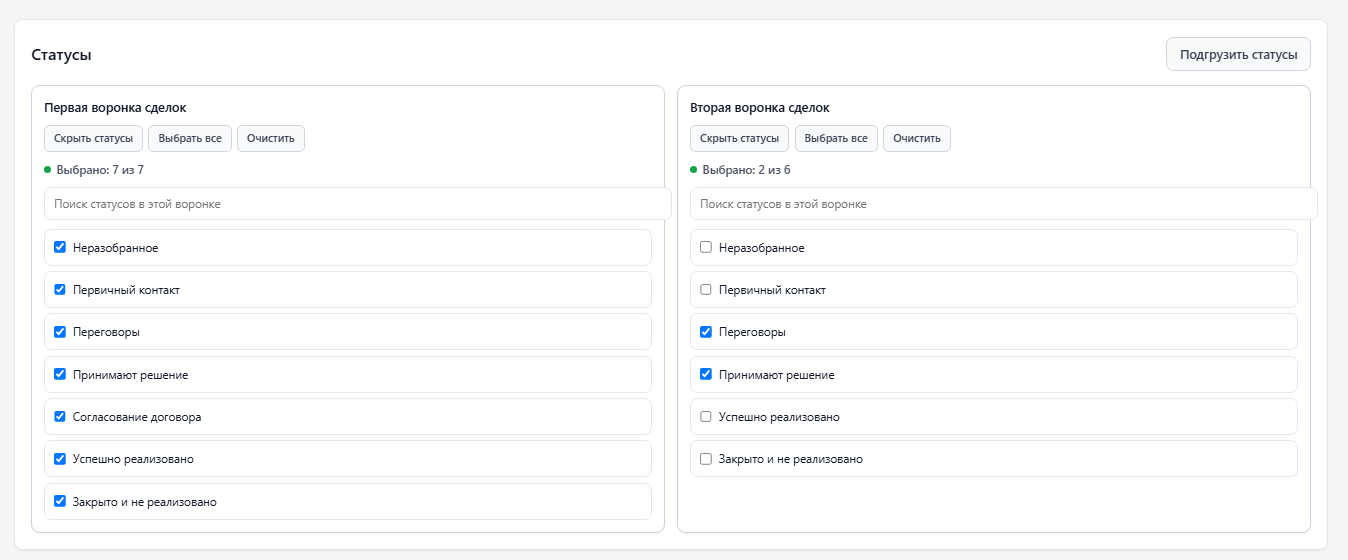This screenshot has height=560, width=1348.
Task: Click the "Выбрано: 2 из 6" counter text
Action: coord(746,170)
